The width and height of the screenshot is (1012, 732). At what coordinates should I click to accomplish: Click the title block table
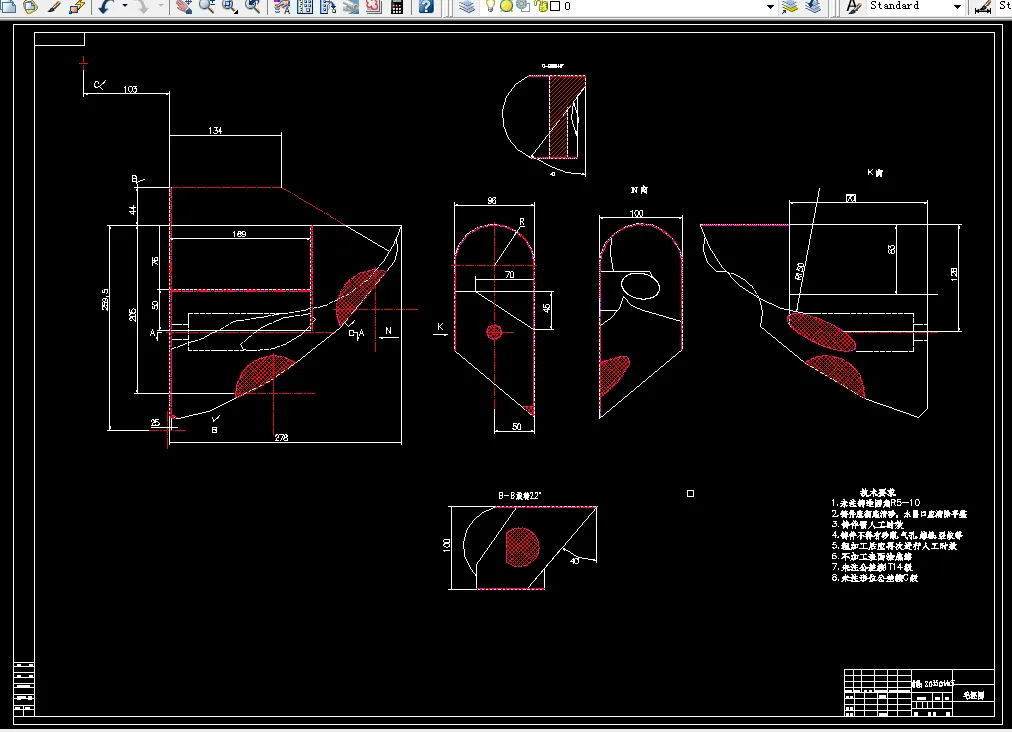[919, 693]
